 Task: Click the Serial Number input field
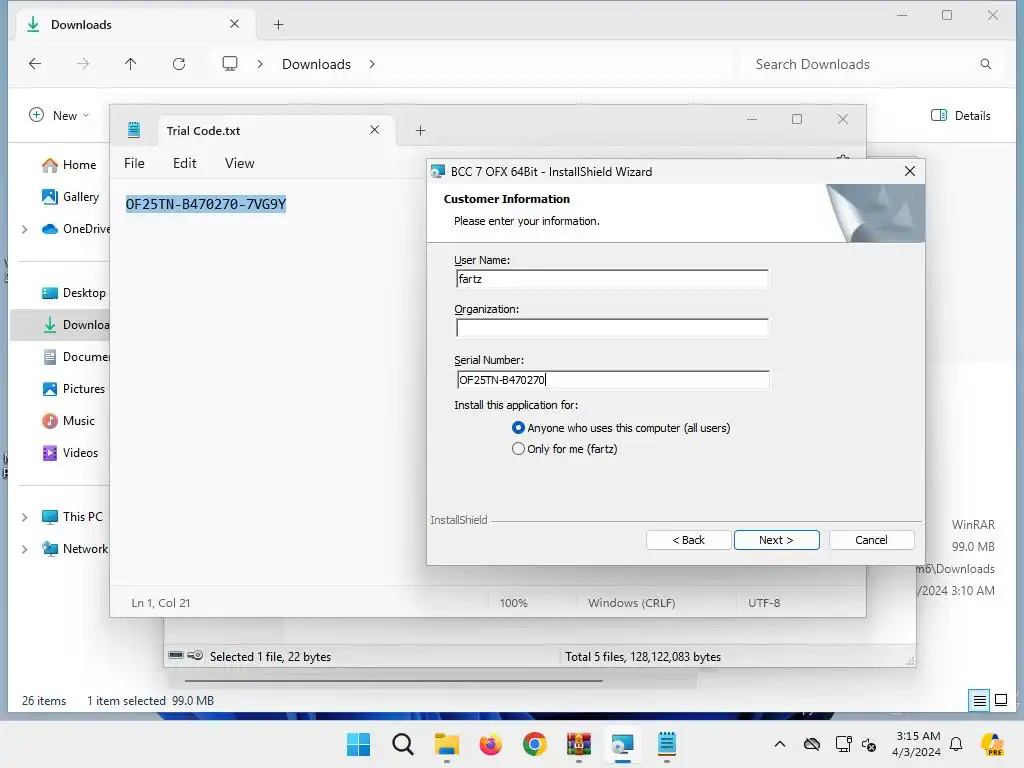click(612, 379)
